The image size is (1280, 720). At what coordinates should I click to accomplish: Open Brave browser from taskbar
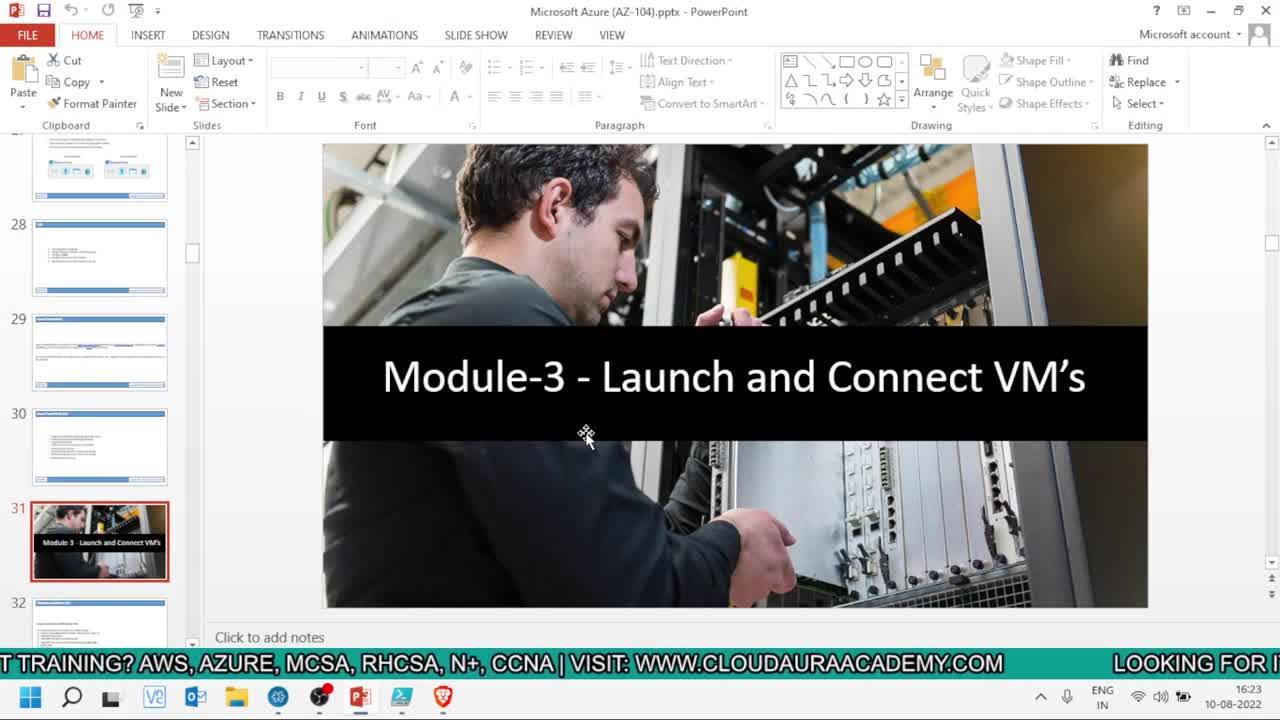(x=443, y=697)
